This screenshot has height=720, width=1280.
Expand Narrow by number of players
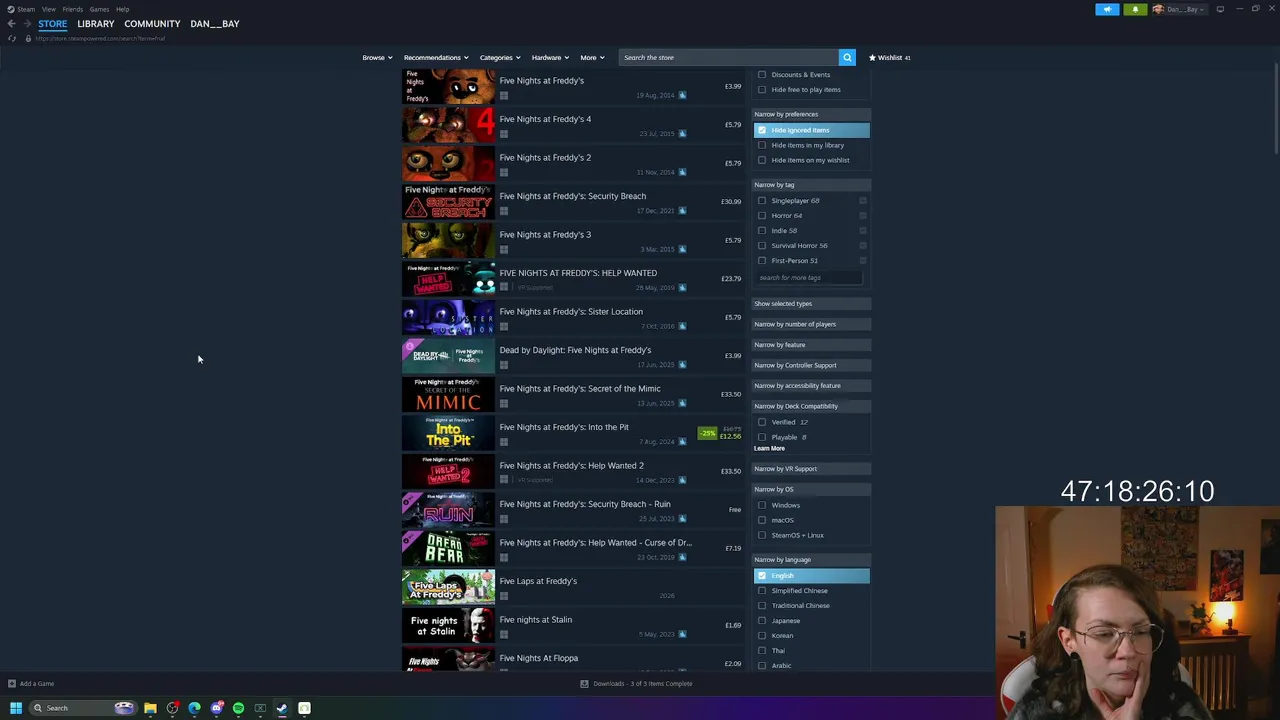click(x=811, y=324)
